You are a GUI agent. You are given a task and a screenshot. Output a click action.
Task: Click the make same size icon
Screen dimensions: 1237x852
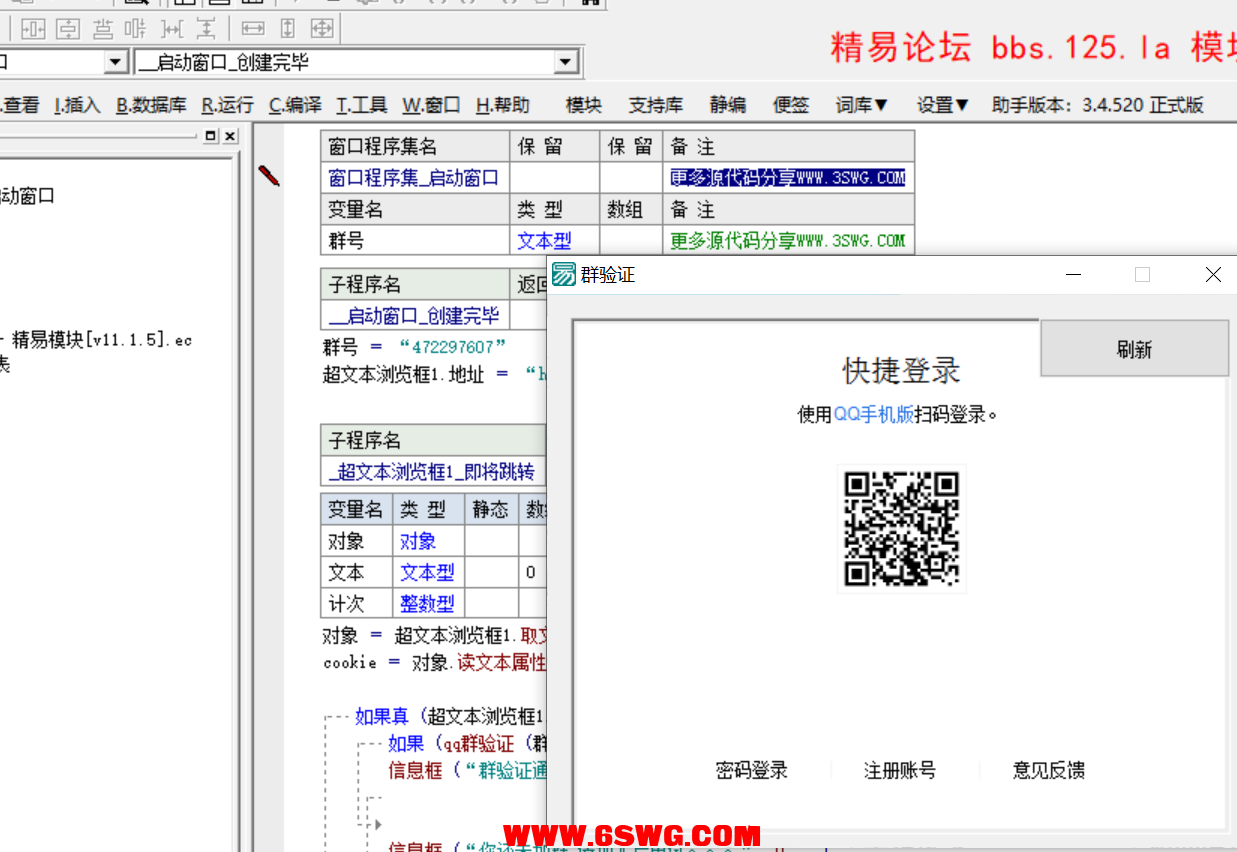pyautogui.click(x=322, y=29)
